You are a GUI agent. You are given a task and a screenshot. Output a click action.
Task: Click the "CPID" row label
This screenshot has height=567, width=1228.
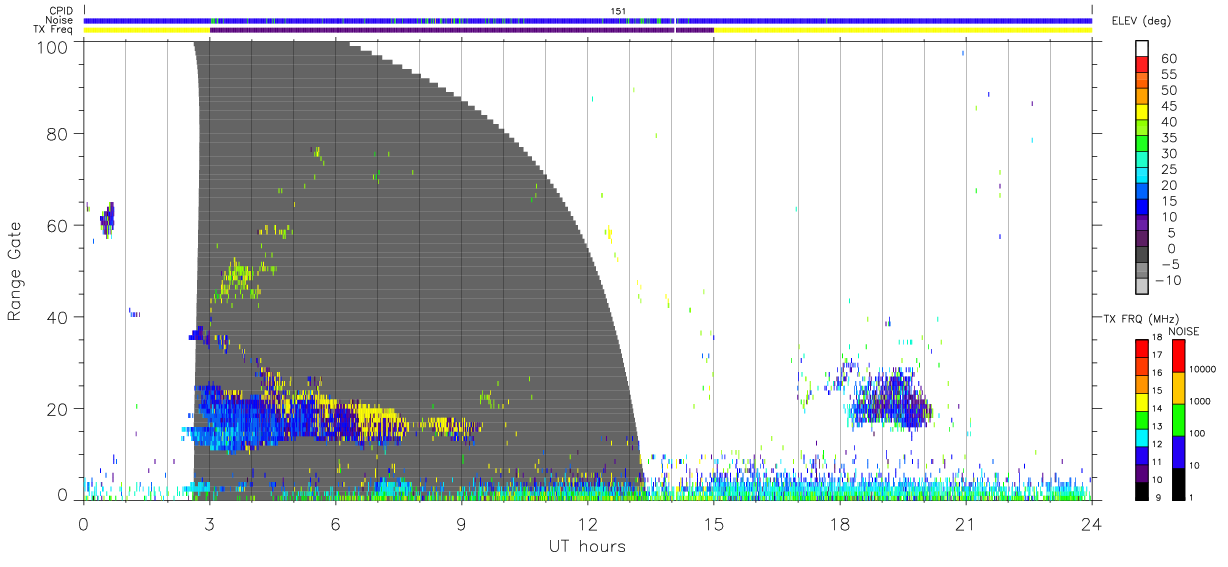tap(61, 11)
